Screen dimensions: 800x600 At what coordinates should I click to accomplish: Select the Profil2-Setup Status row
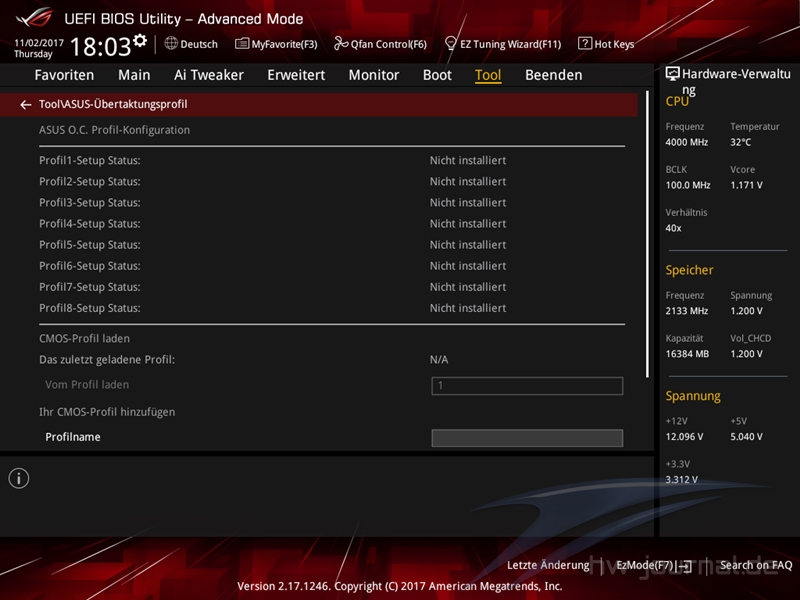click(332, 182)
